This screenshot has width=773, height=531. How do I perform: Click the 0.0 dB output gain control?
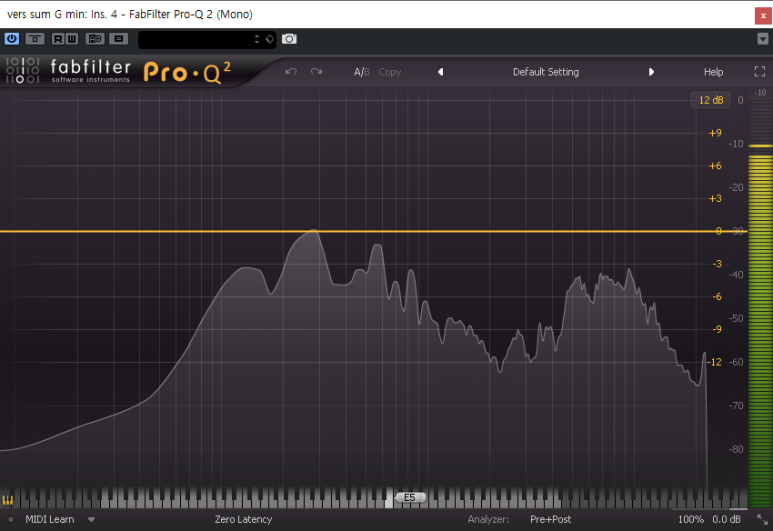(726, 520)
